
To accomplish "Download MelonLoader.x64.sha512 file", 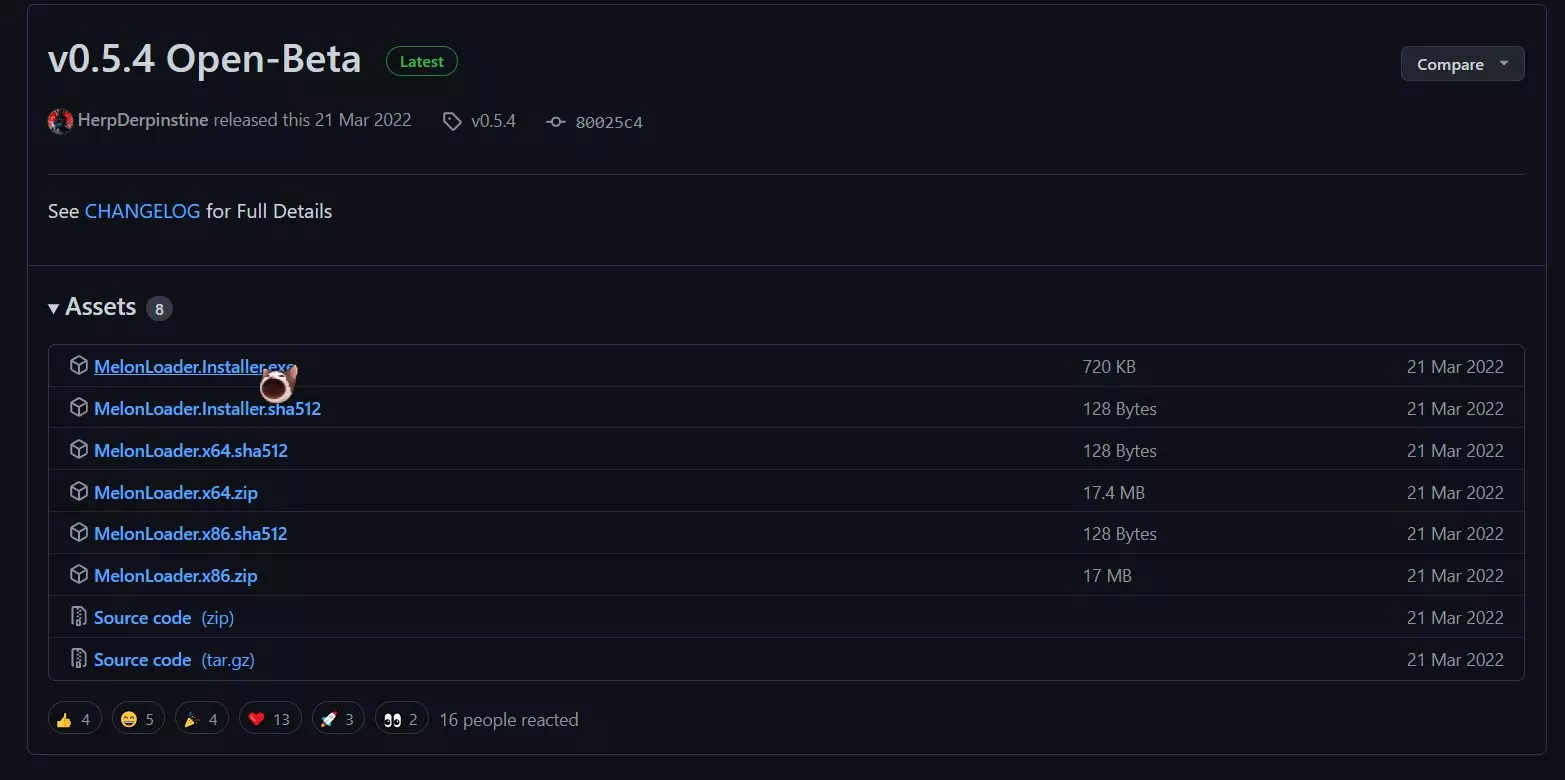I will click(x=191, y=450).
